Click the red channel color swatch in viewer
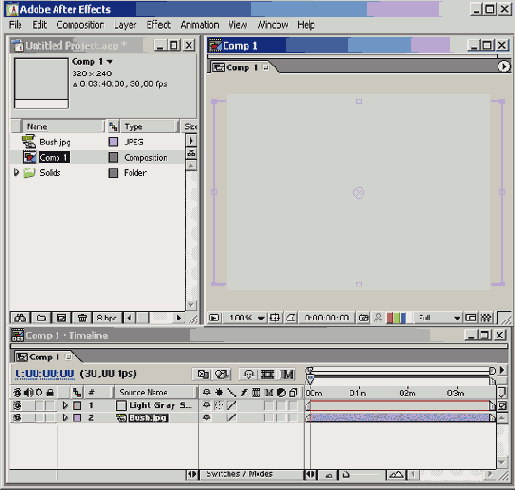Screen dimensions: 515x490 (389, 318)
